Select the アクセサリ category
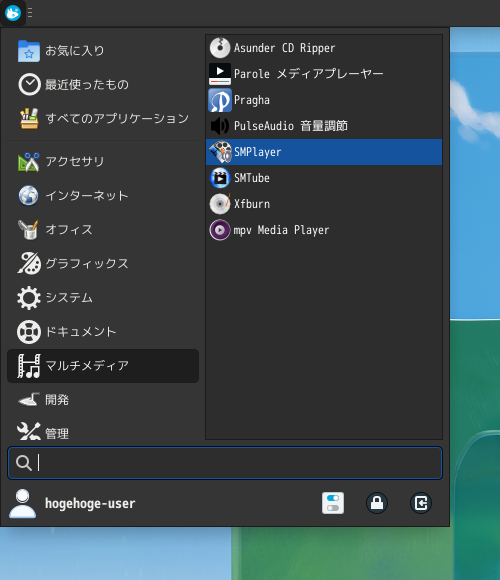This screenshot has width=500, height=580. (103, 162)
